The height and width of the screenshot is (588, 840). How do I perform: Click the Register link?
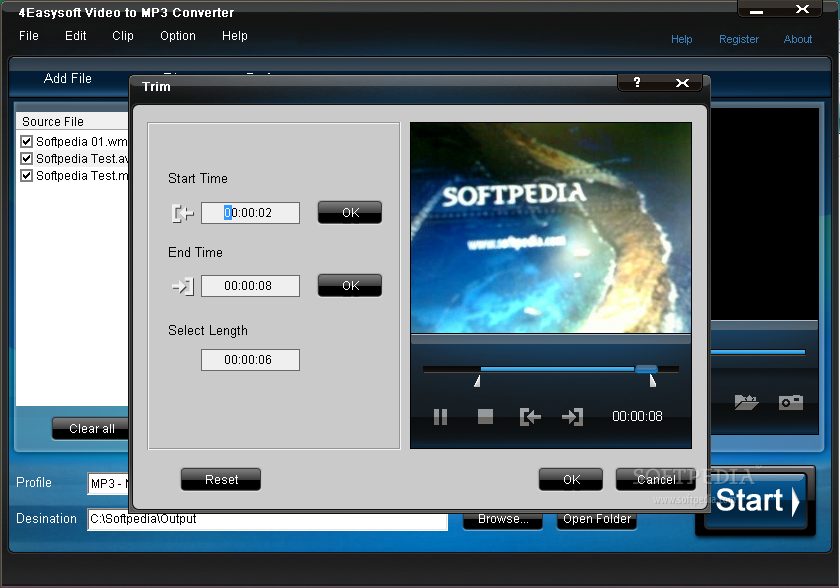739,39
